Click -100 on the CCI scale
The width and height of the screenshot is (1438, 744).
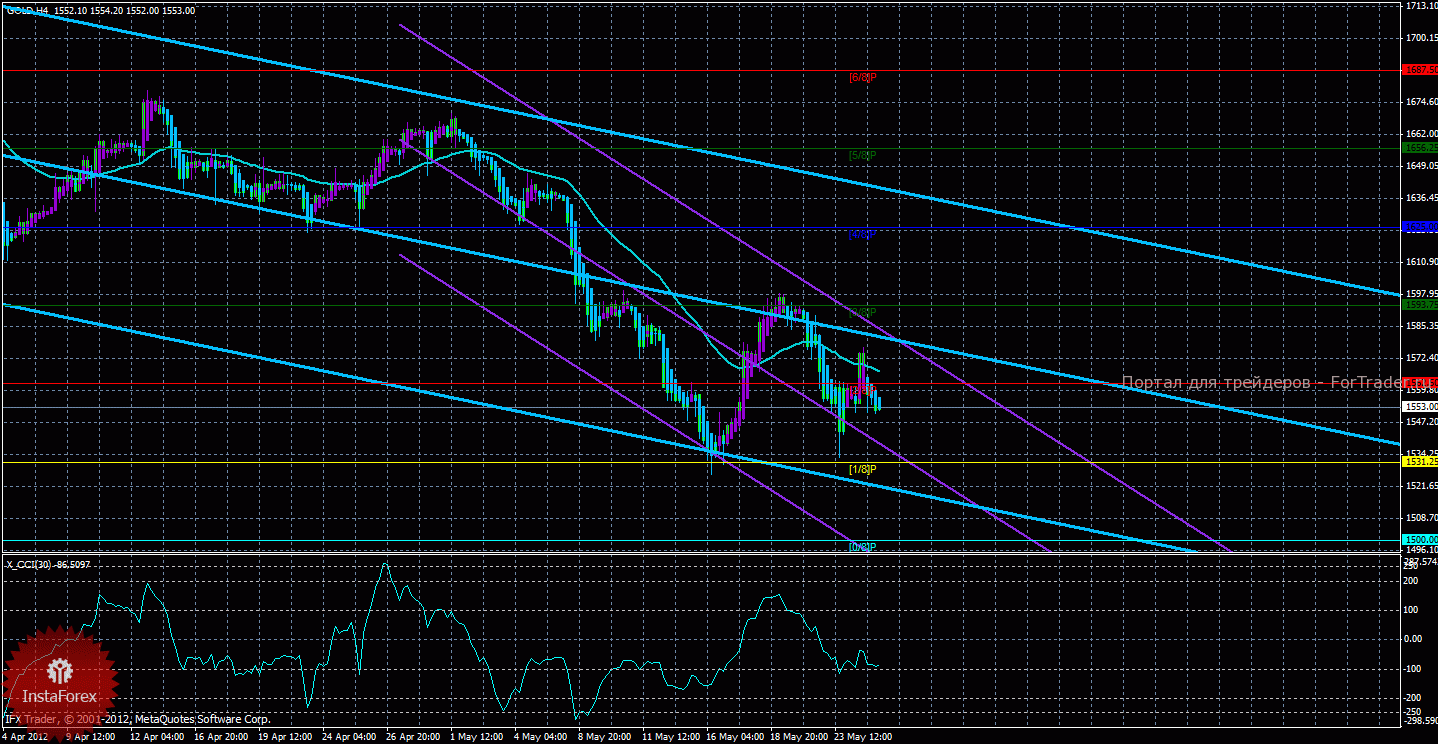pos(1413,668)
